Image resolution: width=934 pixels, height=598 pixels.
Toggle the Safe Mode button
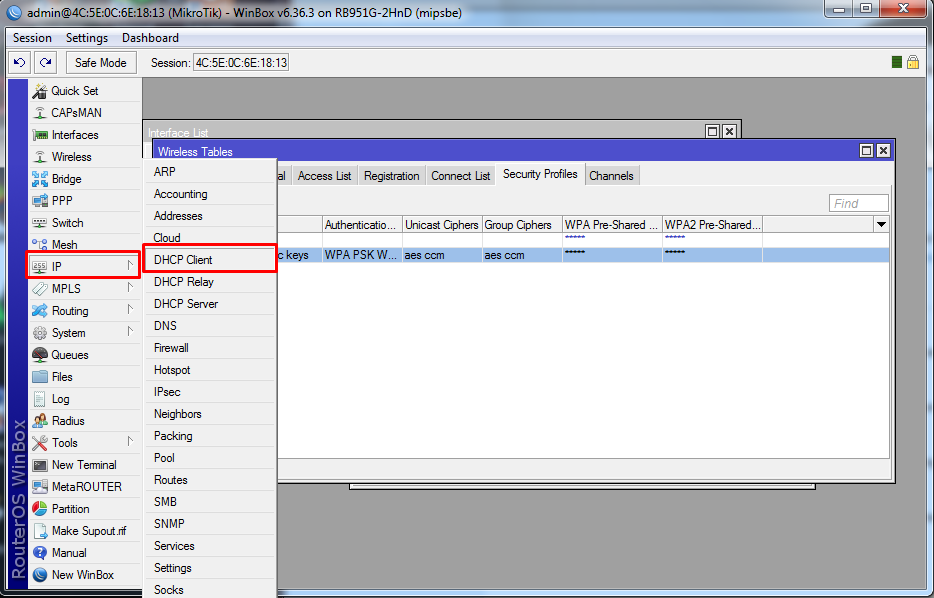coord(101,63)
